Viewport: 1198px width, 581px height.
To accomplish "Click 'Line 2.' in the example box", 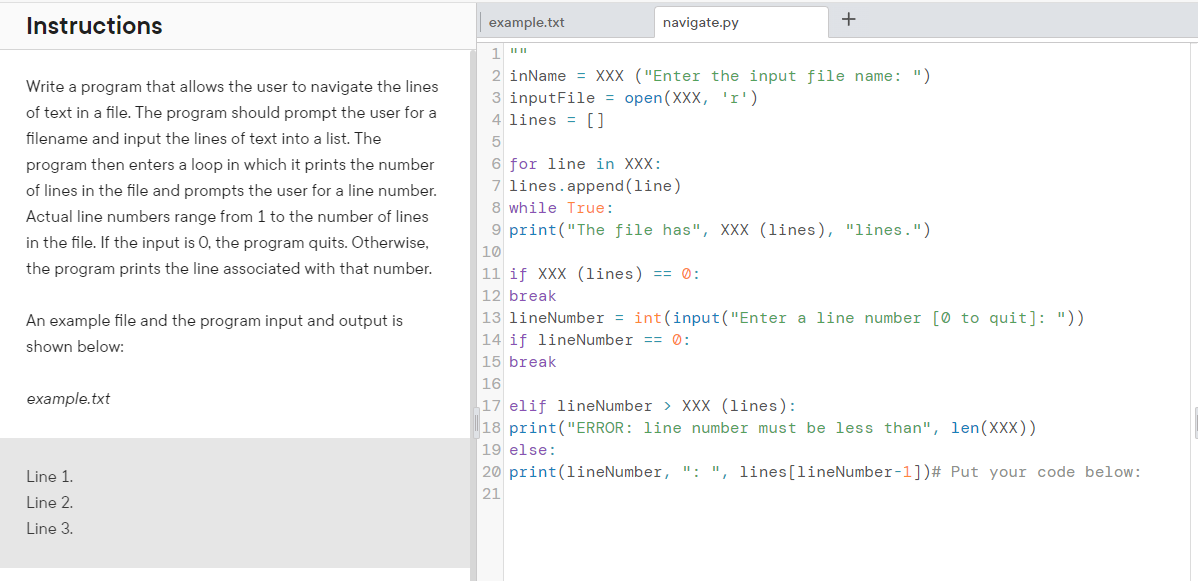I will [50, 502].
